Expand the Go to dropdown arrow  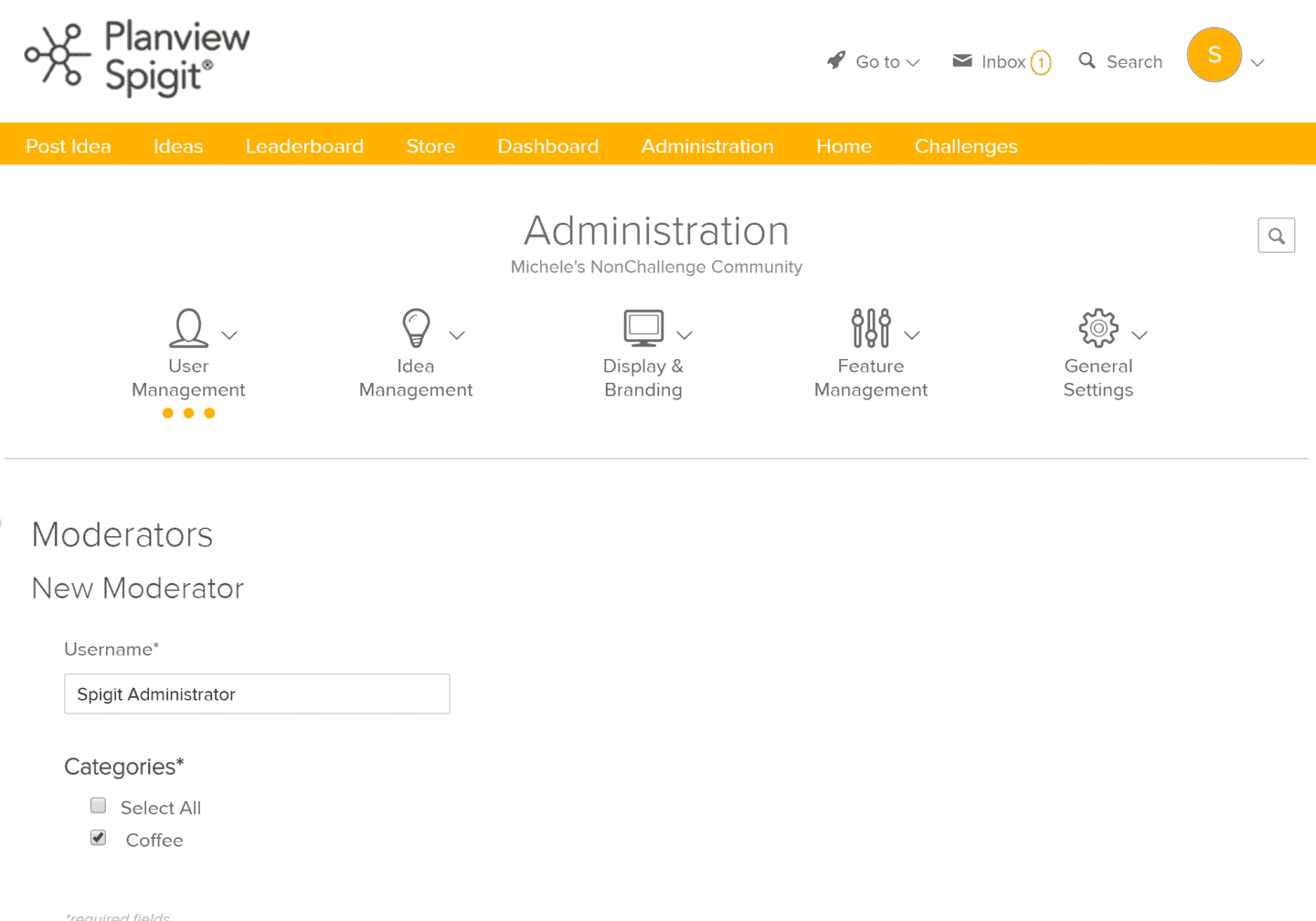pyautogui.click(x=912, y=63)
